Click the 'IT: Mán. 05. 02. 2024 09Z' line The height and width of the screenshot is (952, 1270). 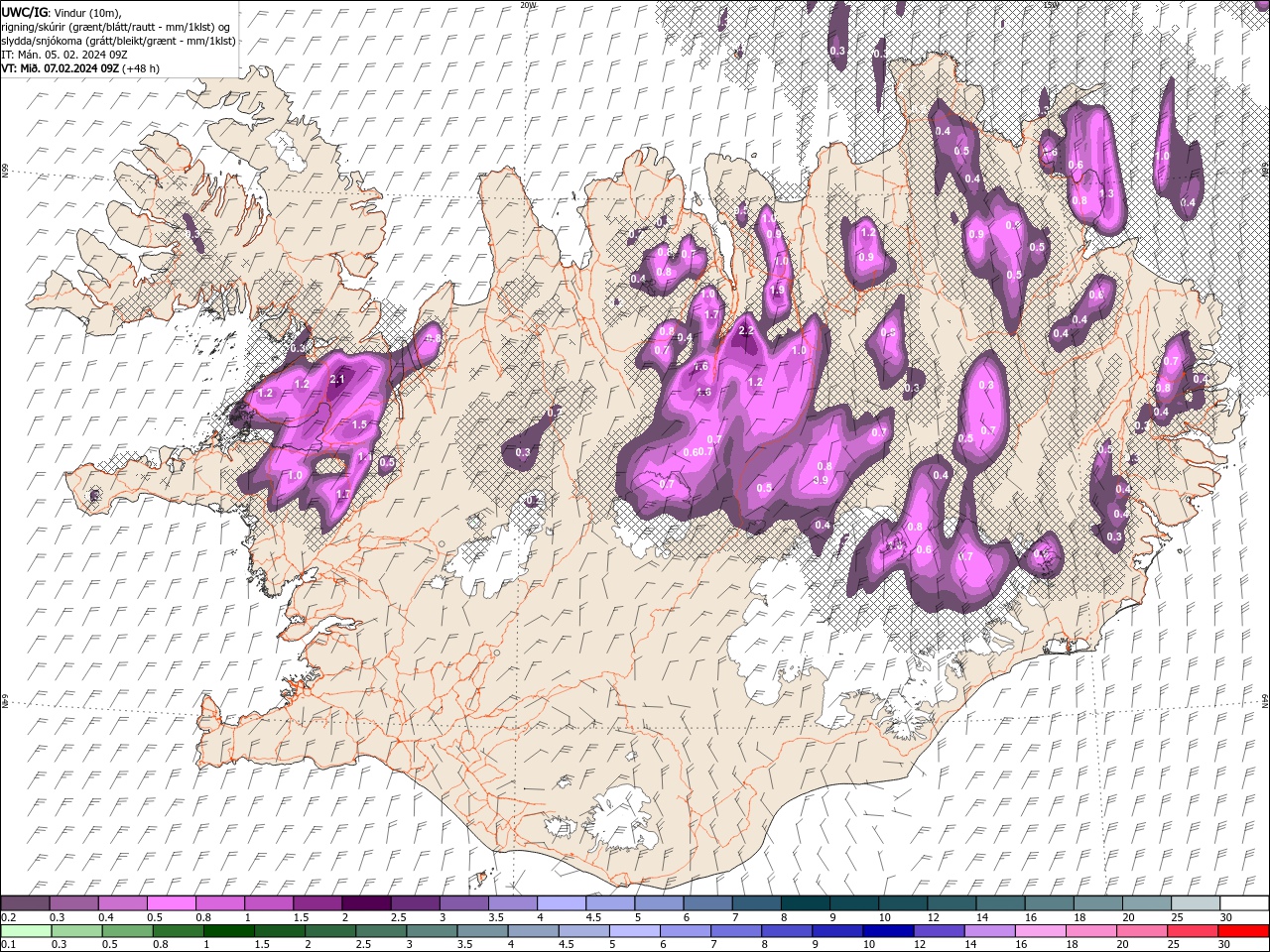[64, 54]
